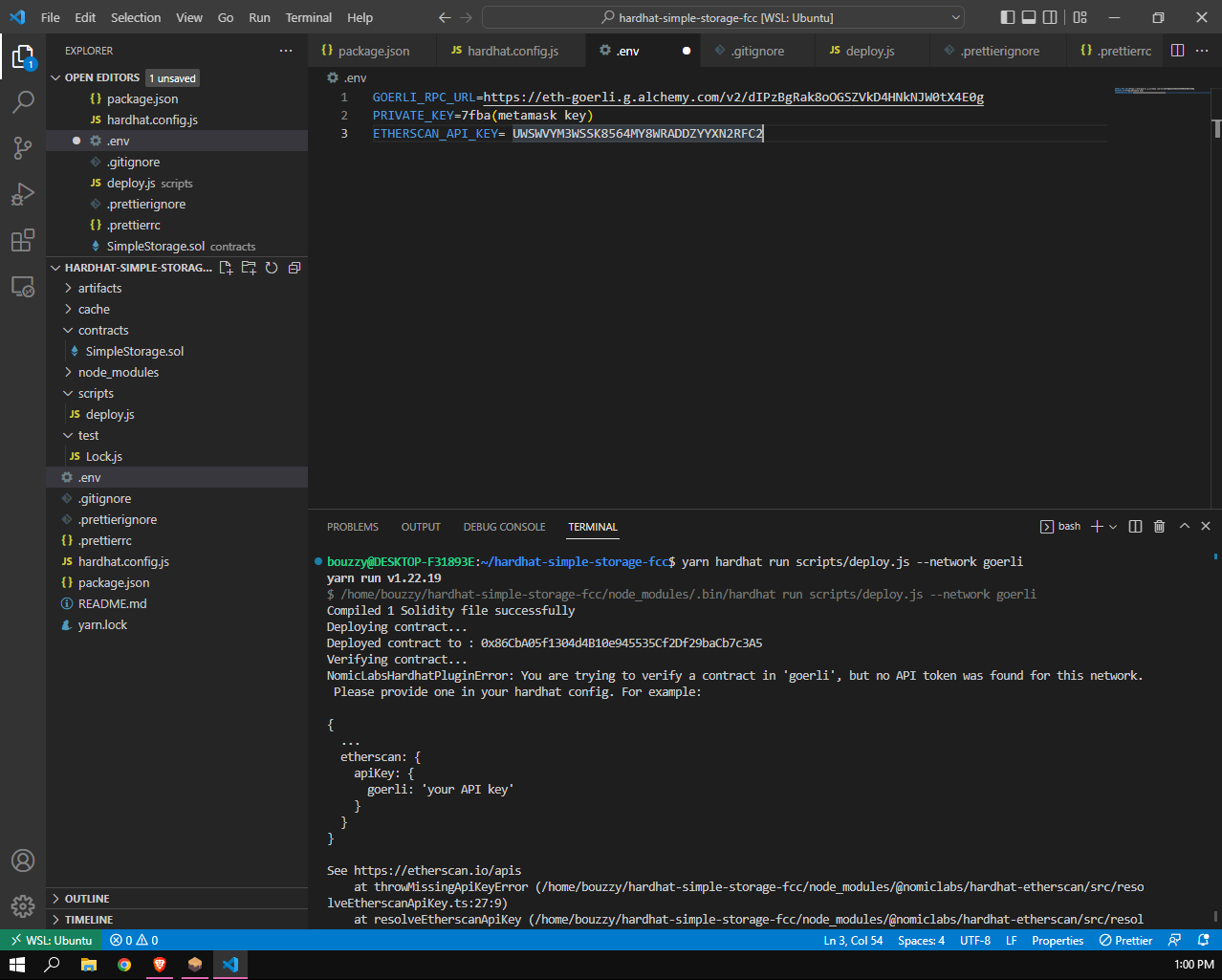Open the File menu

pos(51,17)
